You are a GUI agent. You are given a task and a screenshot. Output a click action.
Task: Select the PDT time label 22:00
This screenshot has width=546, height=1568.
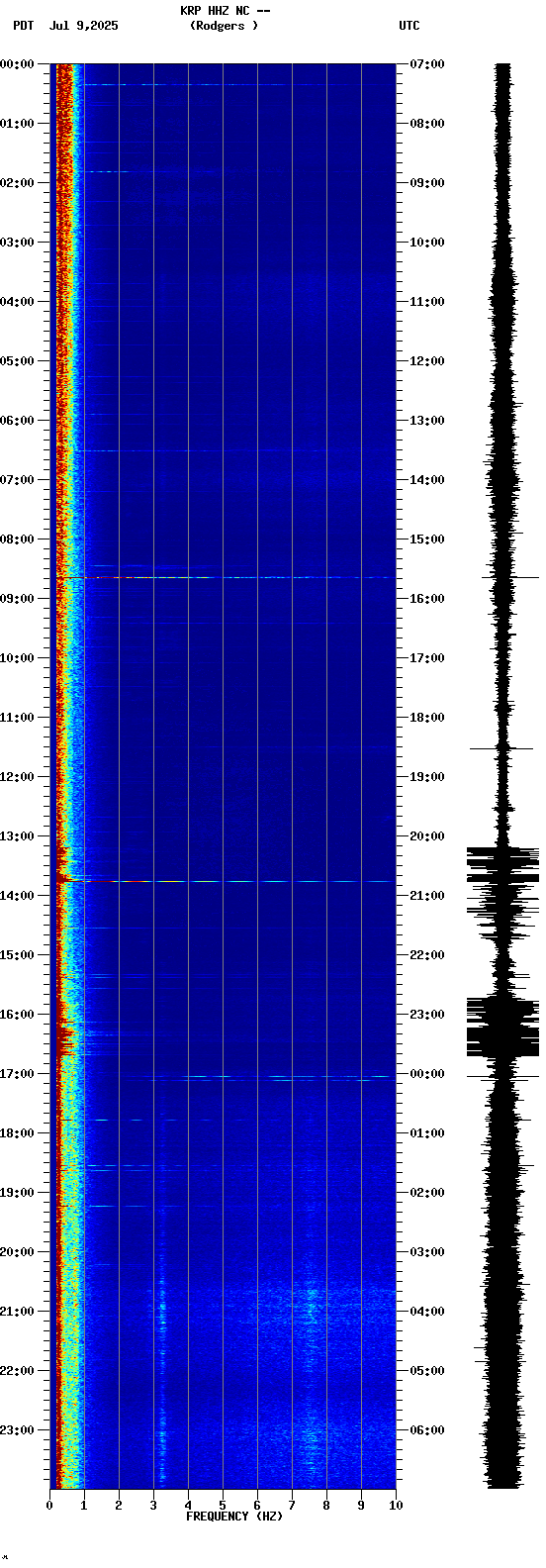(17, 1371)
